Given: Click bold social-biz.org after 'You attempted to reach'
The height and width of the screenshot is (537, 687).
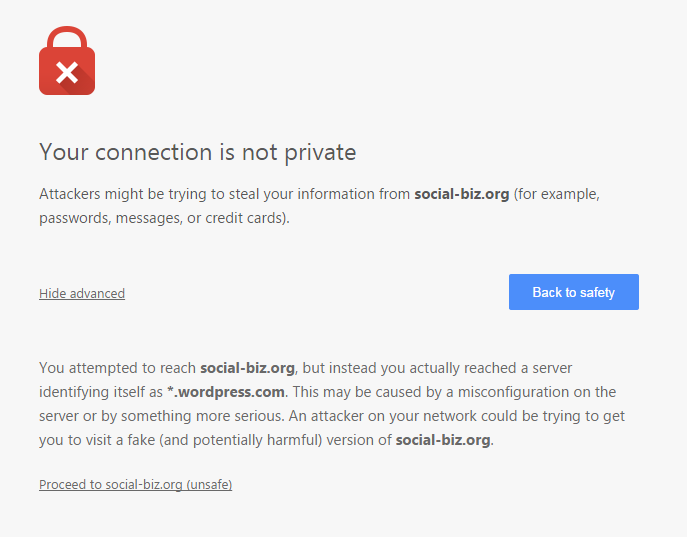Looking at the screenshot, I should click(x=247, y=368).
